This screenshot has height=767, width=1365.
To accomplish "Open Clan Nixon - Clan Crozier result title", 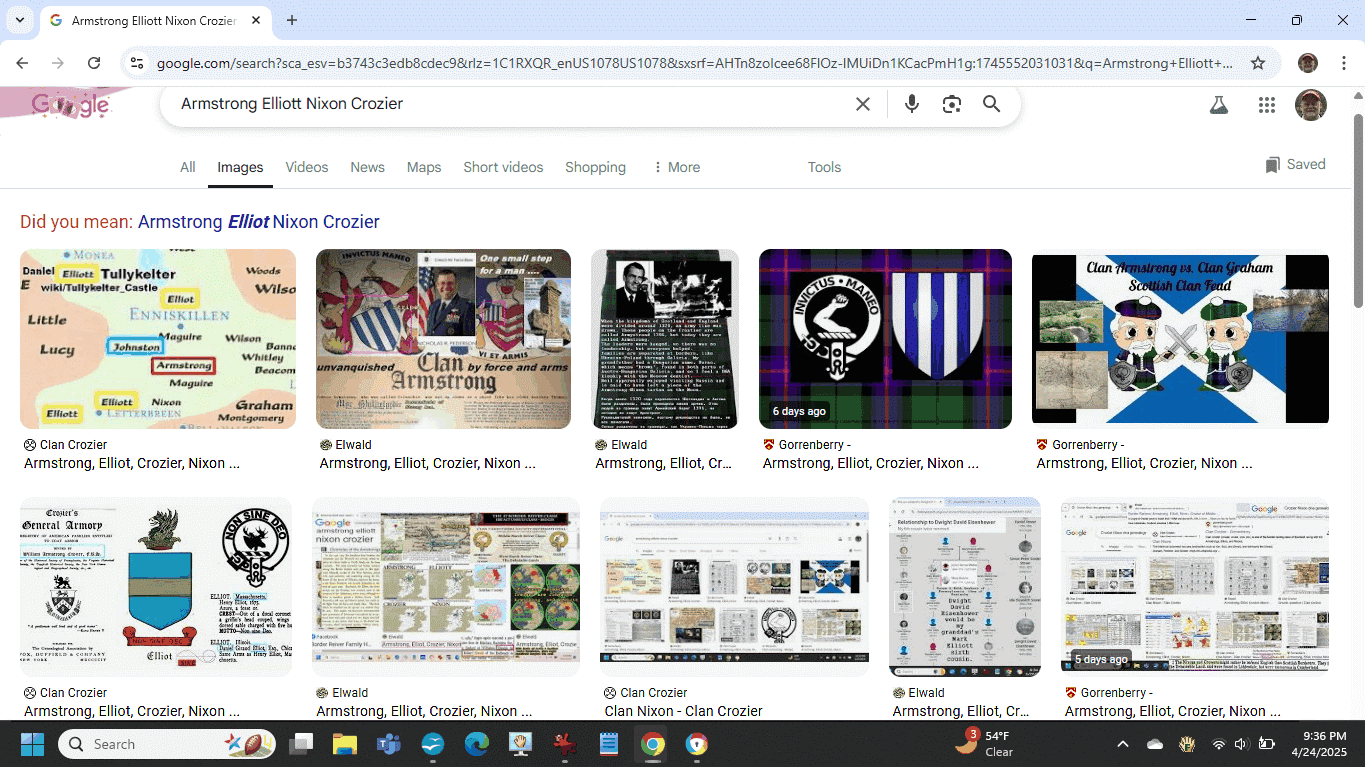I will [683, 711].
